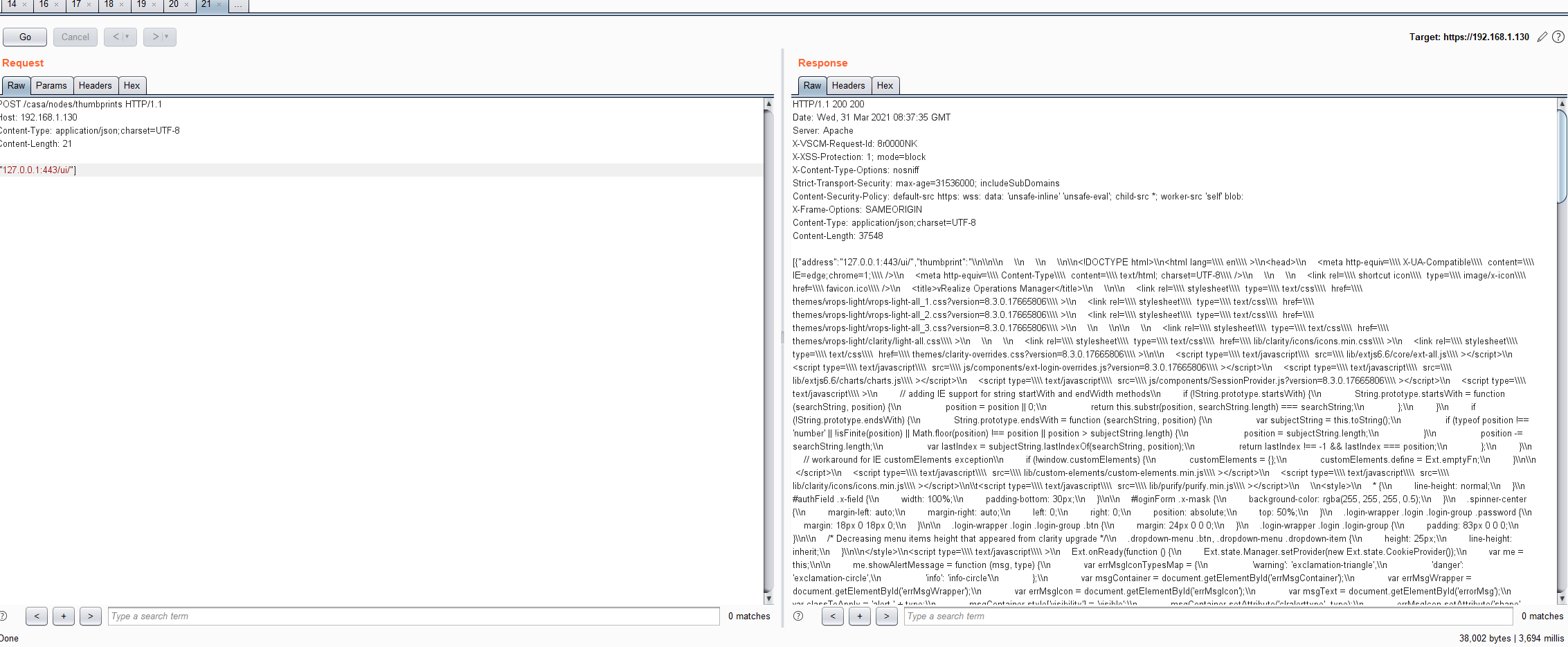Jump to previous match in response search

(833, 616)
